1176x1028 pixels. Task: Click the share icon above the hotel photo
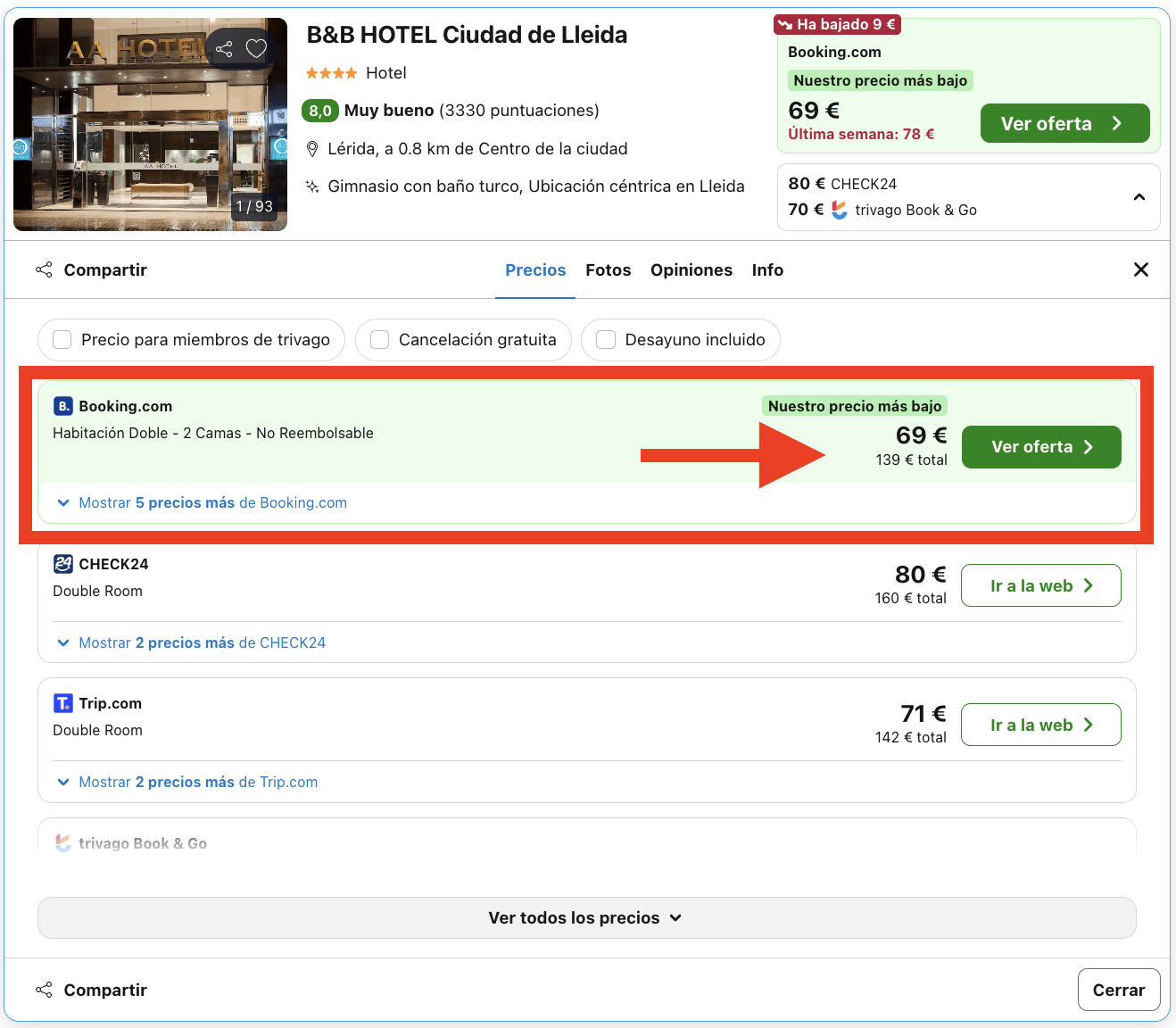pos(224,48)
